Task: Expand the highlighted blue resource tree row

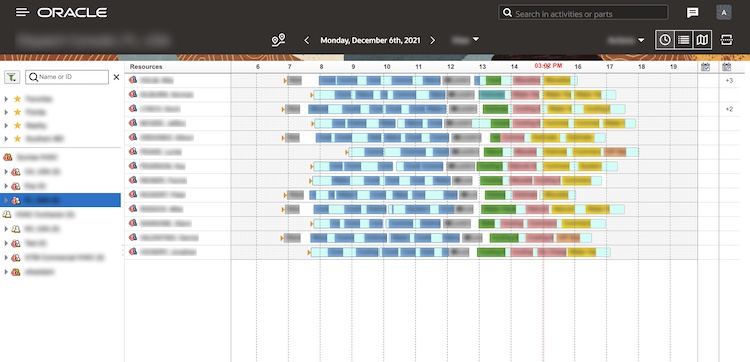Action: pyautogui.click(x=6, y=200)
